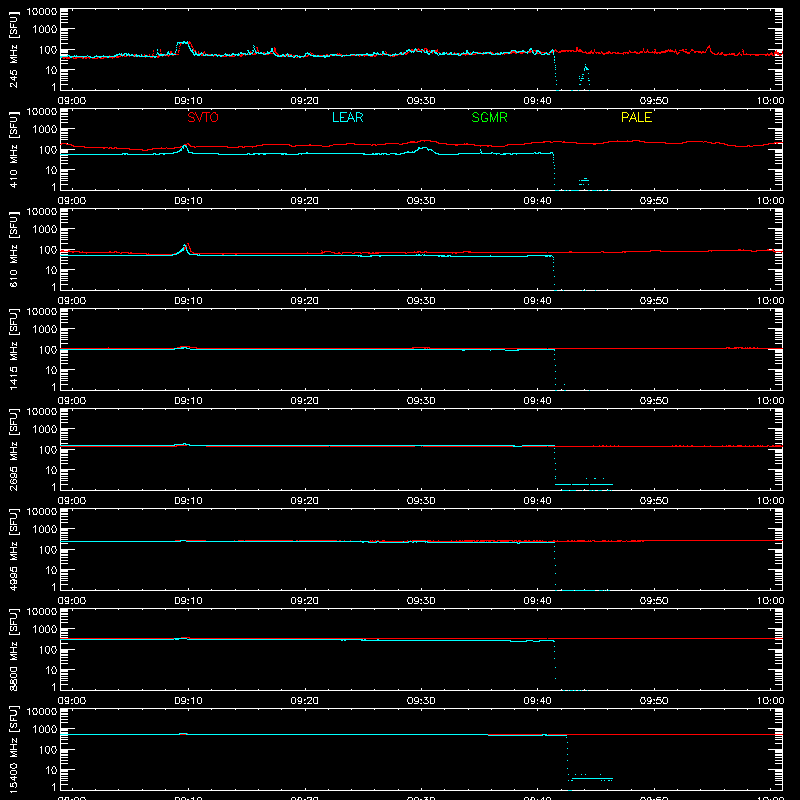Select the 1415 MHz [SFU] axis title
Screen dimensions: 800x800
click(14, 349)
